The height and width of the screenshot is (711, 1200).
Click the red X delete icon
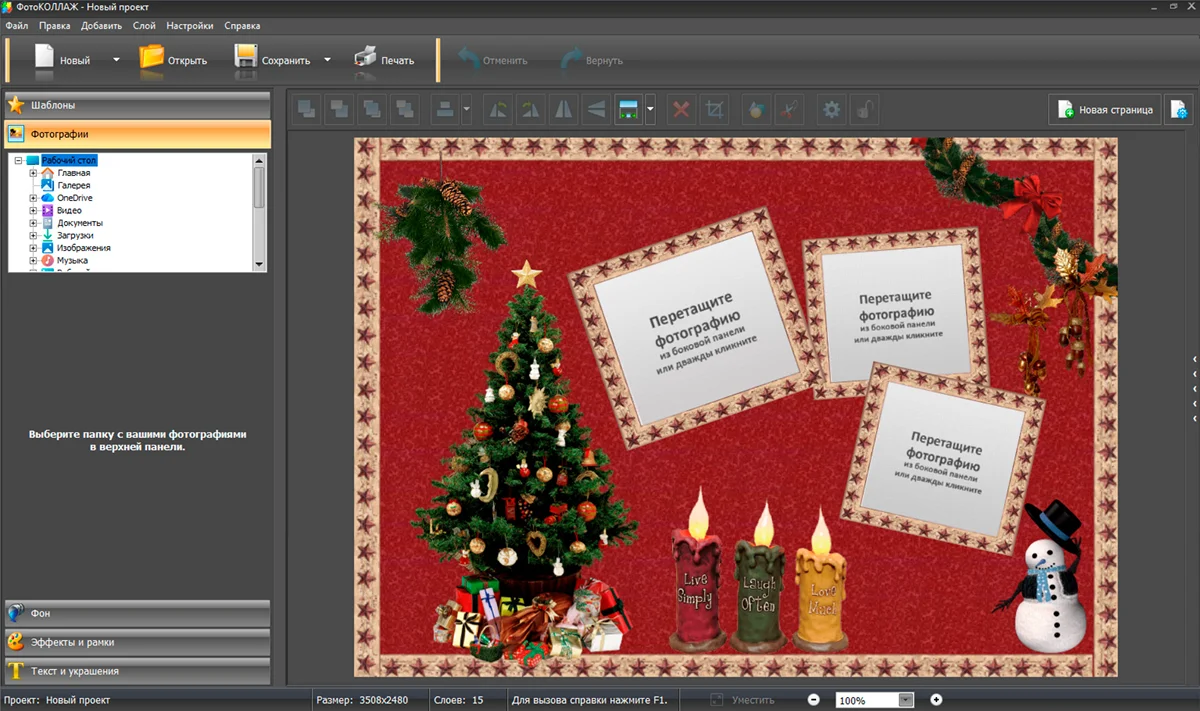click(x=681, y=110)
